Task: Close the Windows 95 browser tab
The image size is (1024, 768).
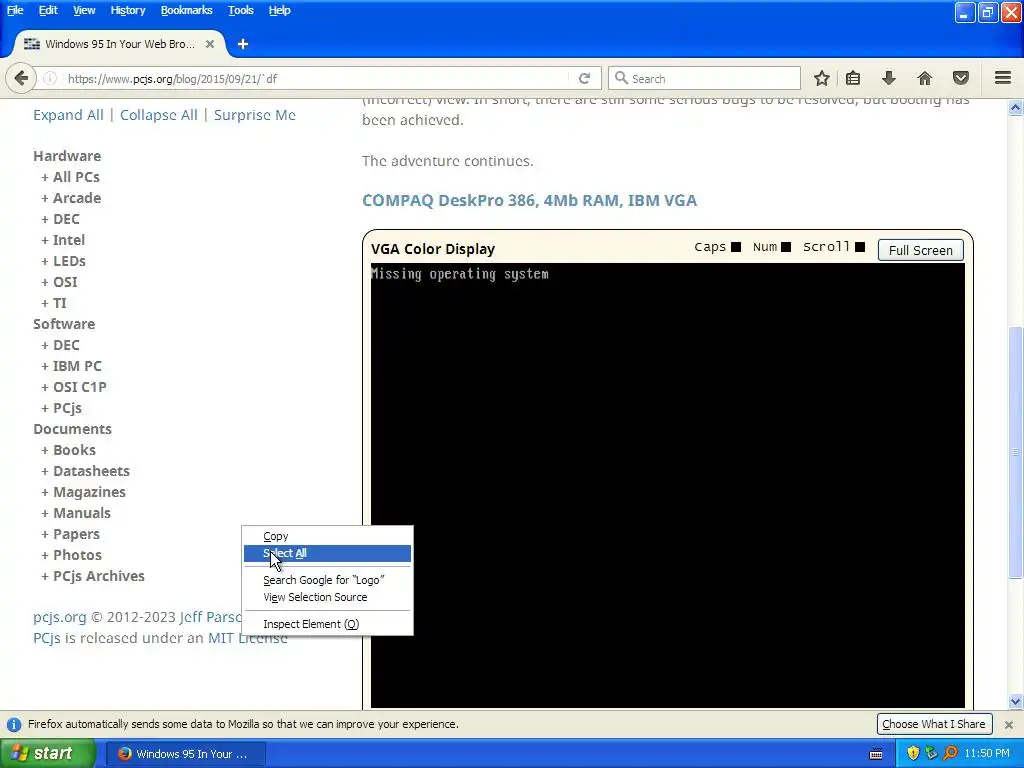Action: pyautogui.click(x=210, y=44)
